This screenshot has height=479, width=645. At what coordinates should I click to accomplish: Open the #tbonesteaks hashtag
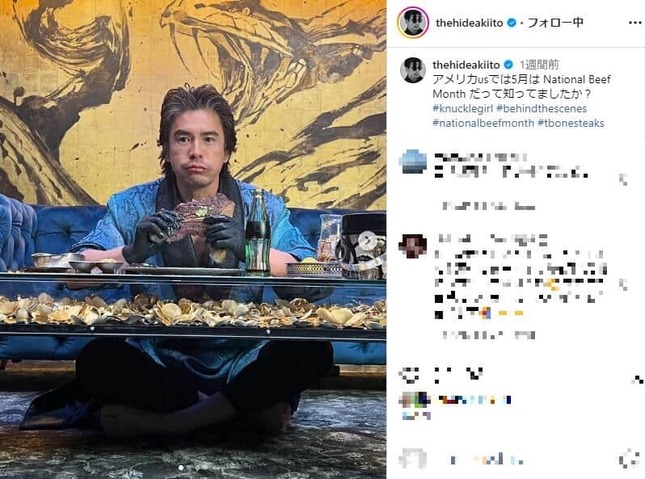tap(571, 123)
